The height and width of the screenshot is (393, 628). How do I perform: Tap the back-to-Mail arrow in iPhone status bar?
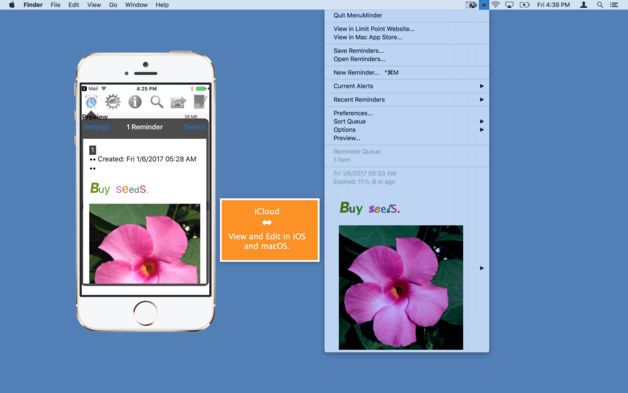pos(84,89)
